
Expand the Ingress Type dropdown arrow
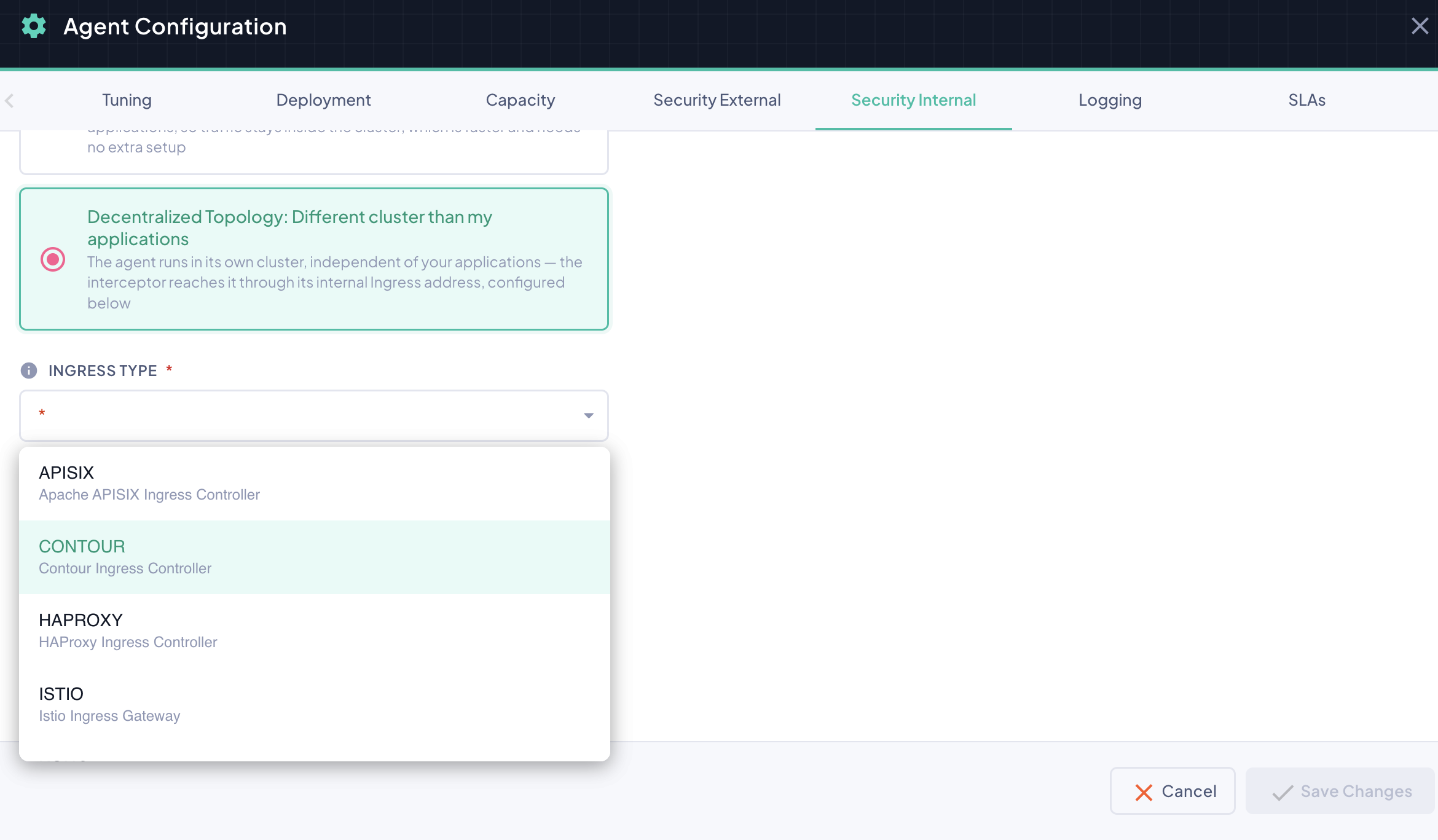pyautogui.click(x=589, y=416)
